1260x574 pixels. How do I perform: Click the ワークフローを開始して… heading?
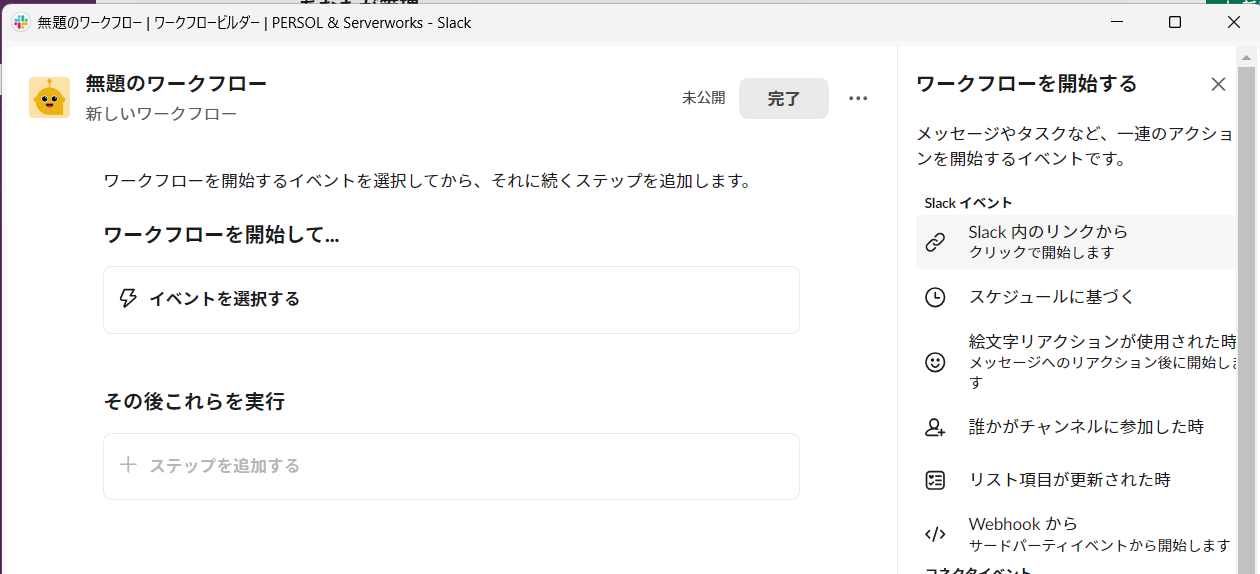[x=222, y=236]
